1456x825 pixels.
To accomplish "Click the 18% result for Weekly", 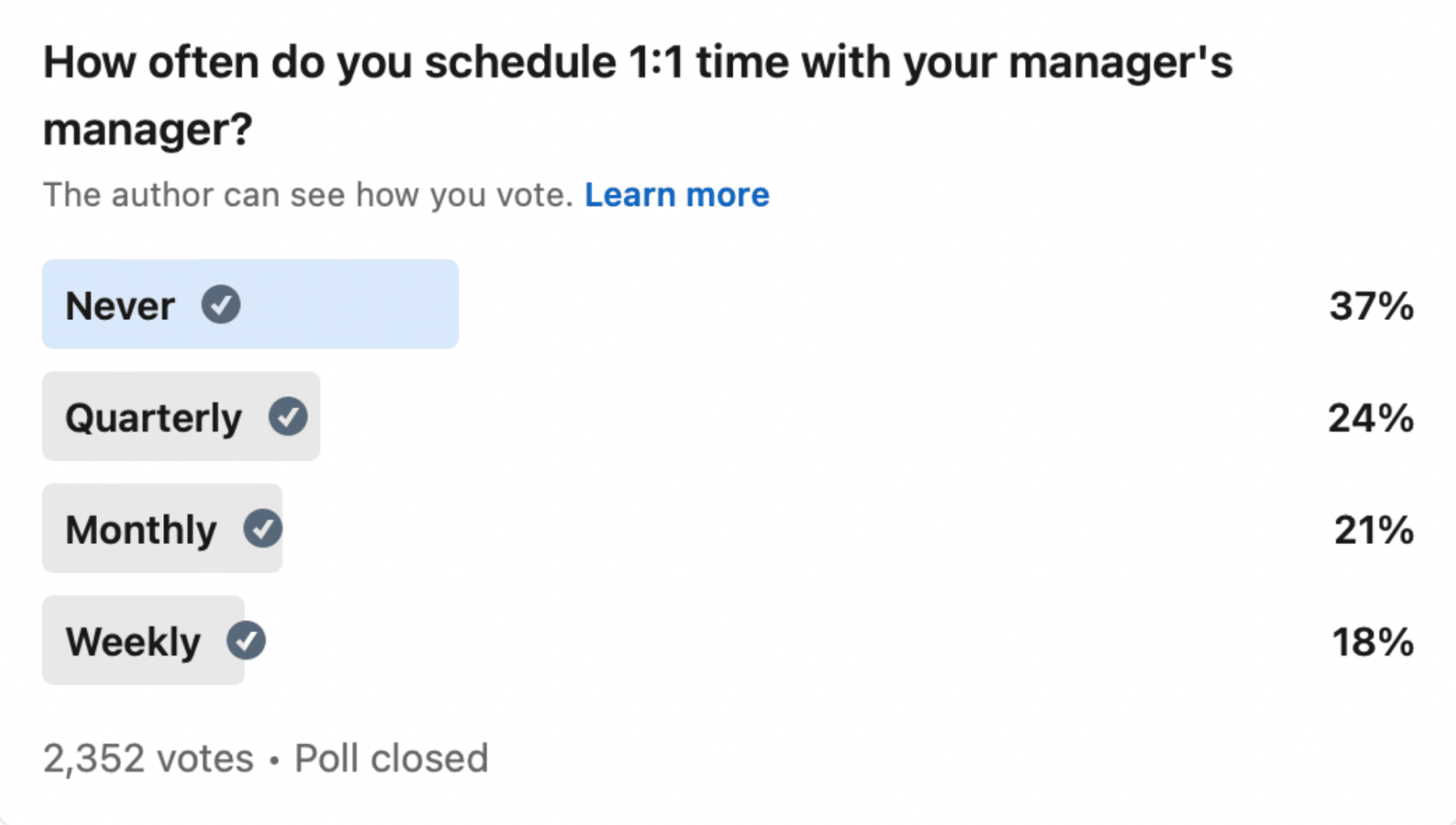I will click(x=1373, y=643).
